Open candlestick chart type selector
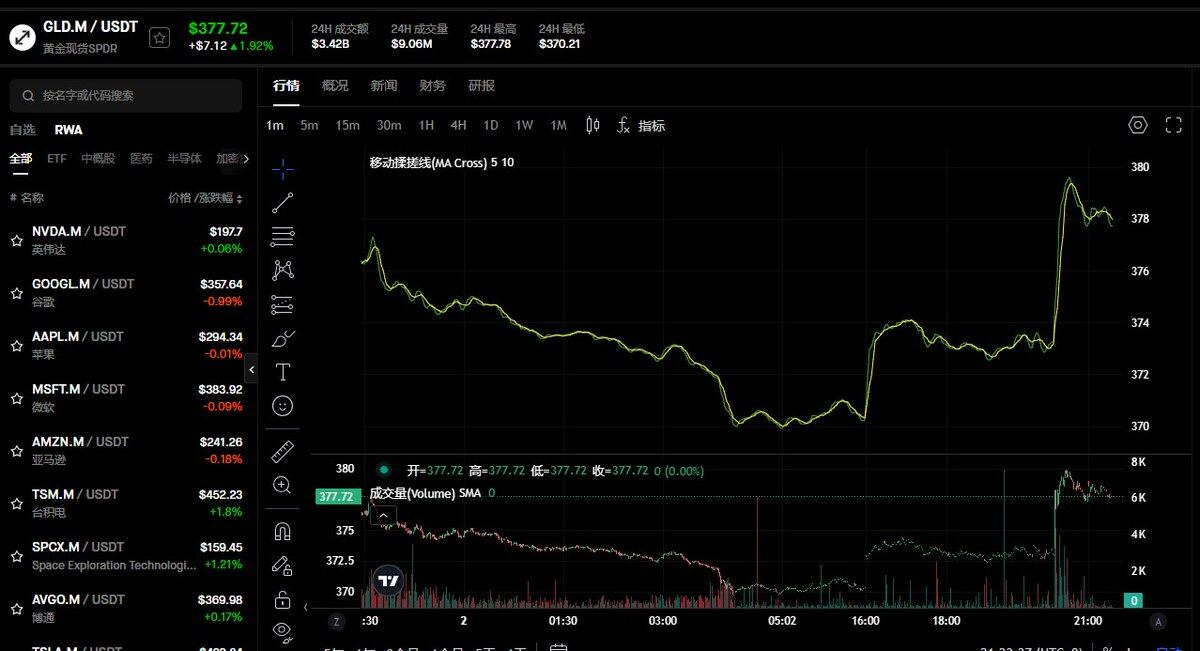Screen dimensions: 1200x651 (x=592, y=125)
